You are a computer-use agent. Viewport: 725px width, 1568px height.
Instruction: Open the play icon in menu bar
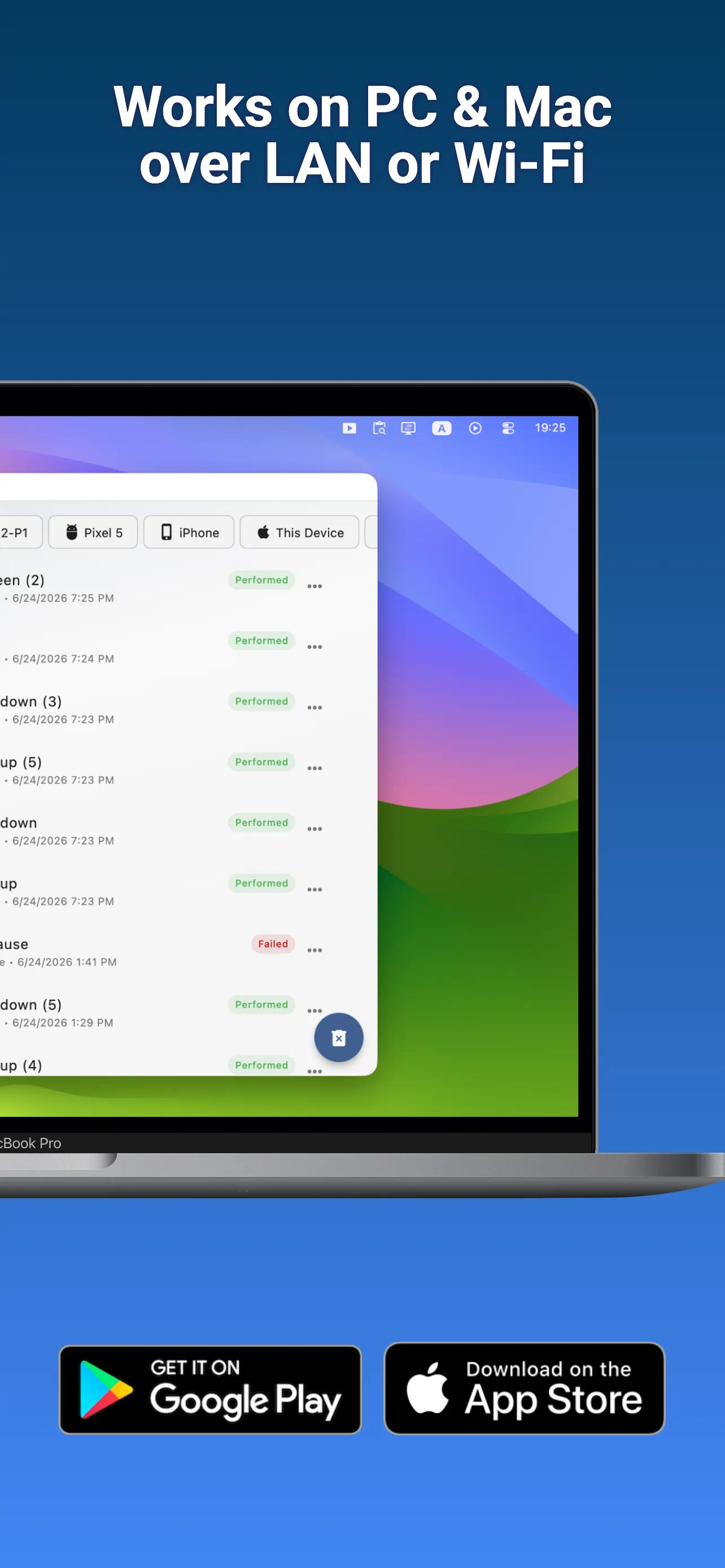[x=350, y=428]
